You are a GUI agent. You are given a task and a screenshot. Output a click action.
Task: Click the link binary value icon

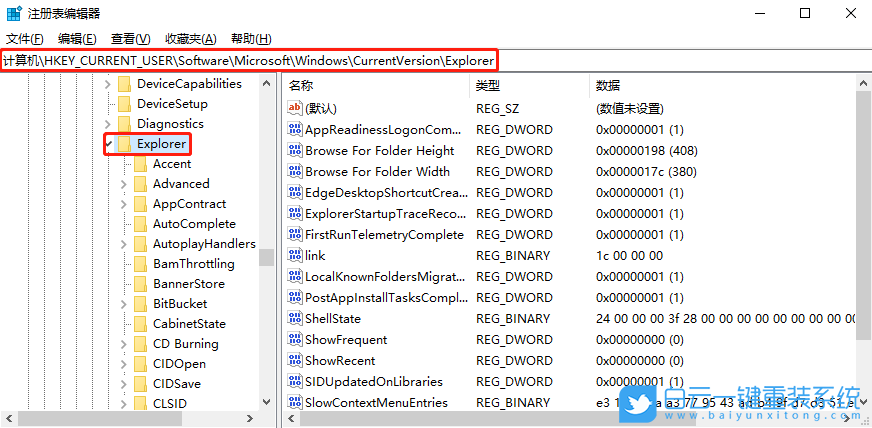click(x=295, y=256)
